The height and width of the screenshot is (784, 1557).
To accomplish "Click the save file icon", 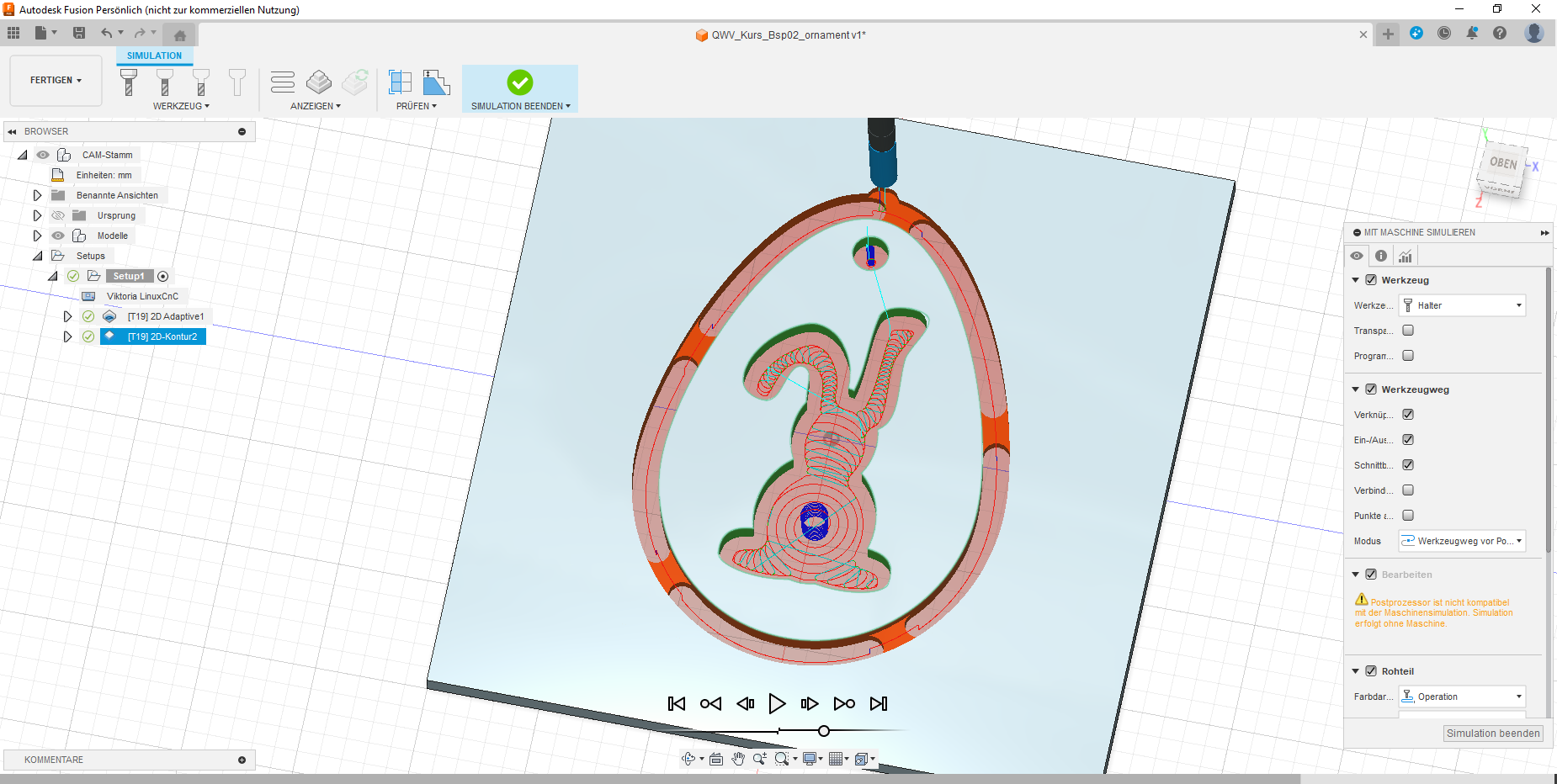I will click(x=79, y=33).
